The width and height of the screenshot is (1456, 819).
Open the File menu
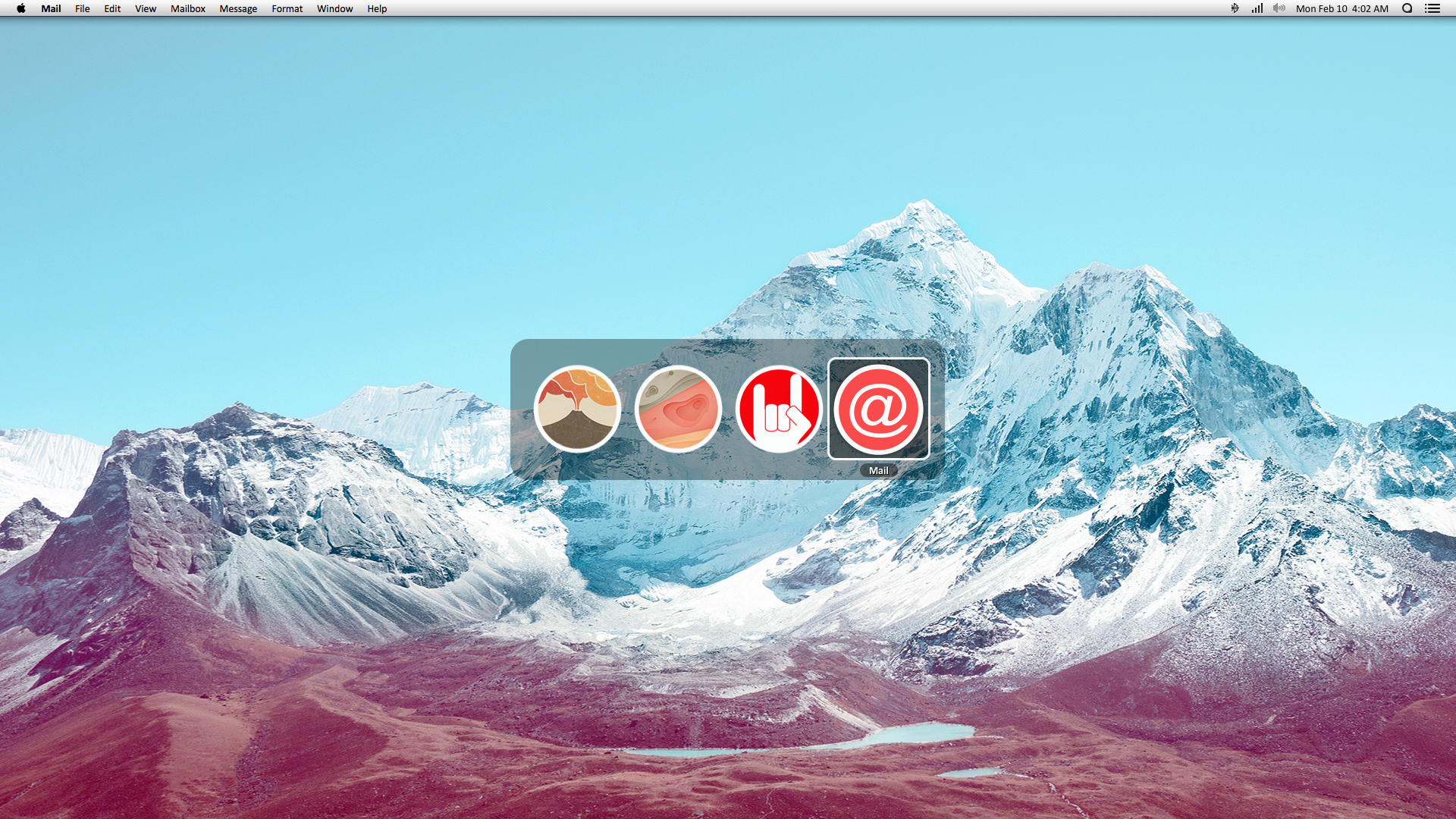[83, 8]
